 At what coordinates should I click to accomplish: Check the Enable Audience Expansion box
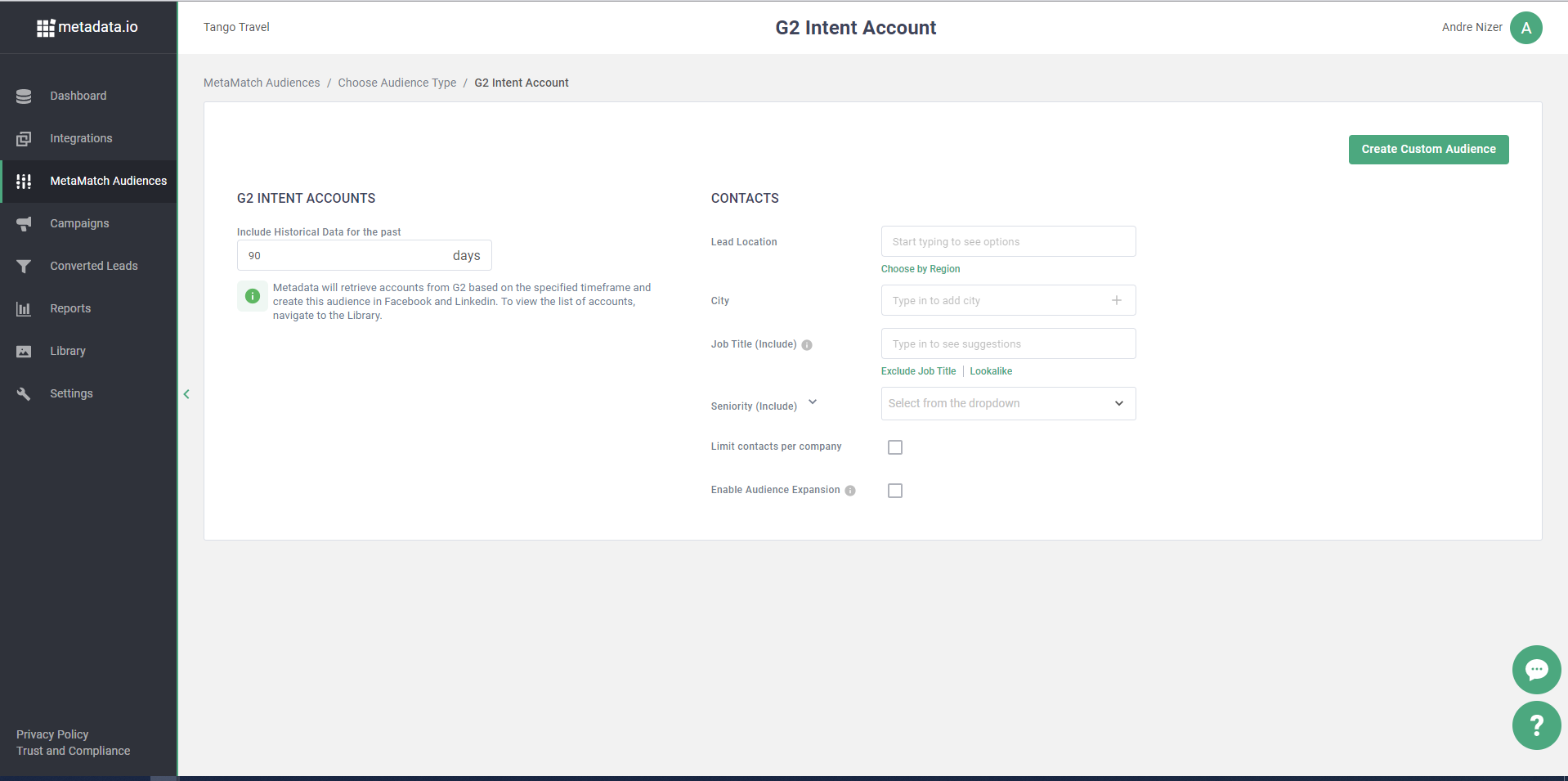tap(895, 491)
